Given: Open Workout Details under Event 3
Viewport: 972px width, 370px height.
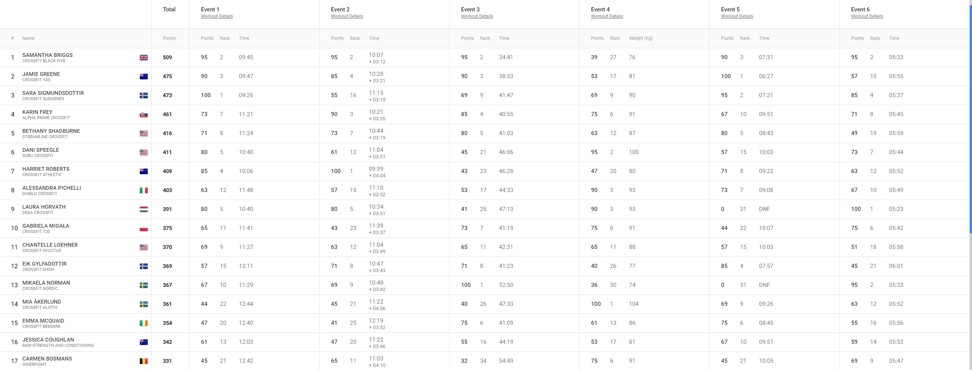Looking at the screenshot, I should point(477,17).
